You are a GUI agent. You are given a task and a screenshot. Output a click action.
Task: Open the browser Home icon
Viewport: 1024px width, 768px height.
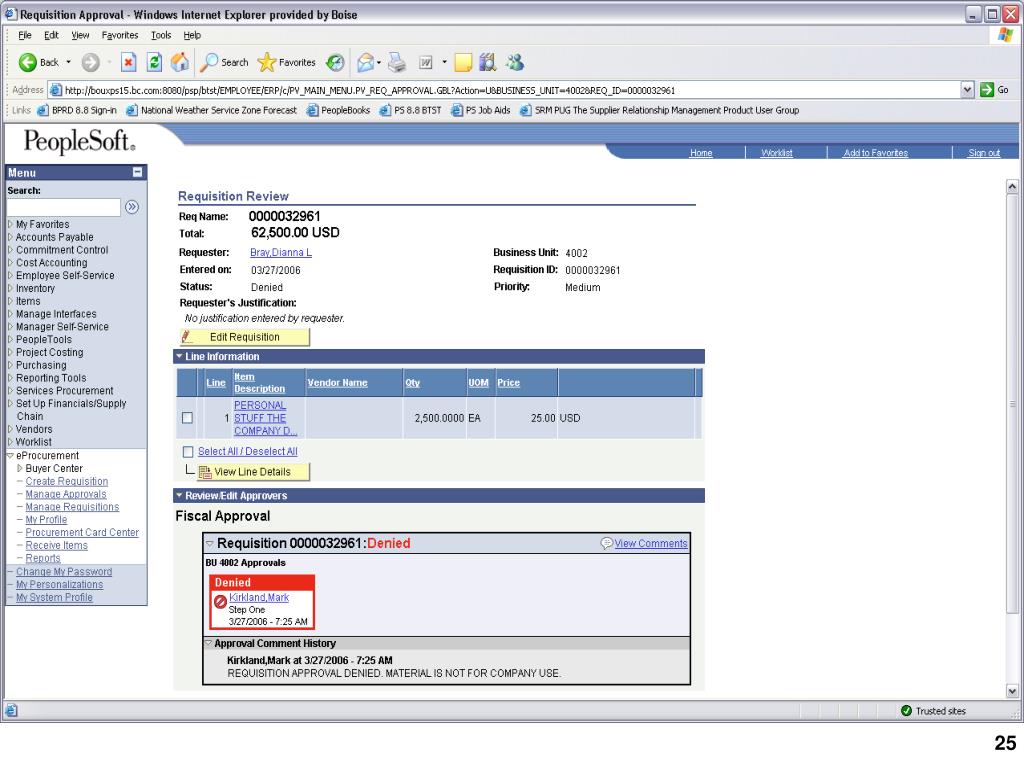pyautogui.click(x=180, y=62)
